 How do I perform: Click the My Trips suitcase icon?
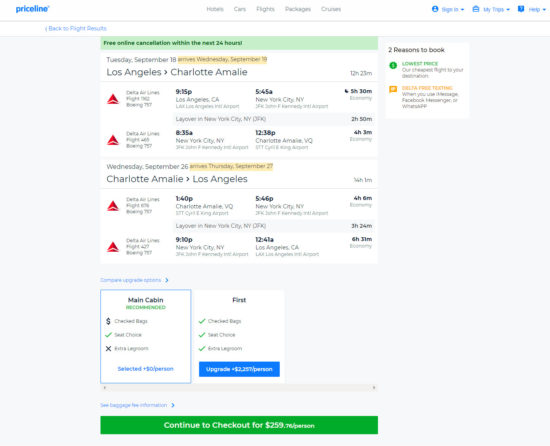tap(476, 9)
